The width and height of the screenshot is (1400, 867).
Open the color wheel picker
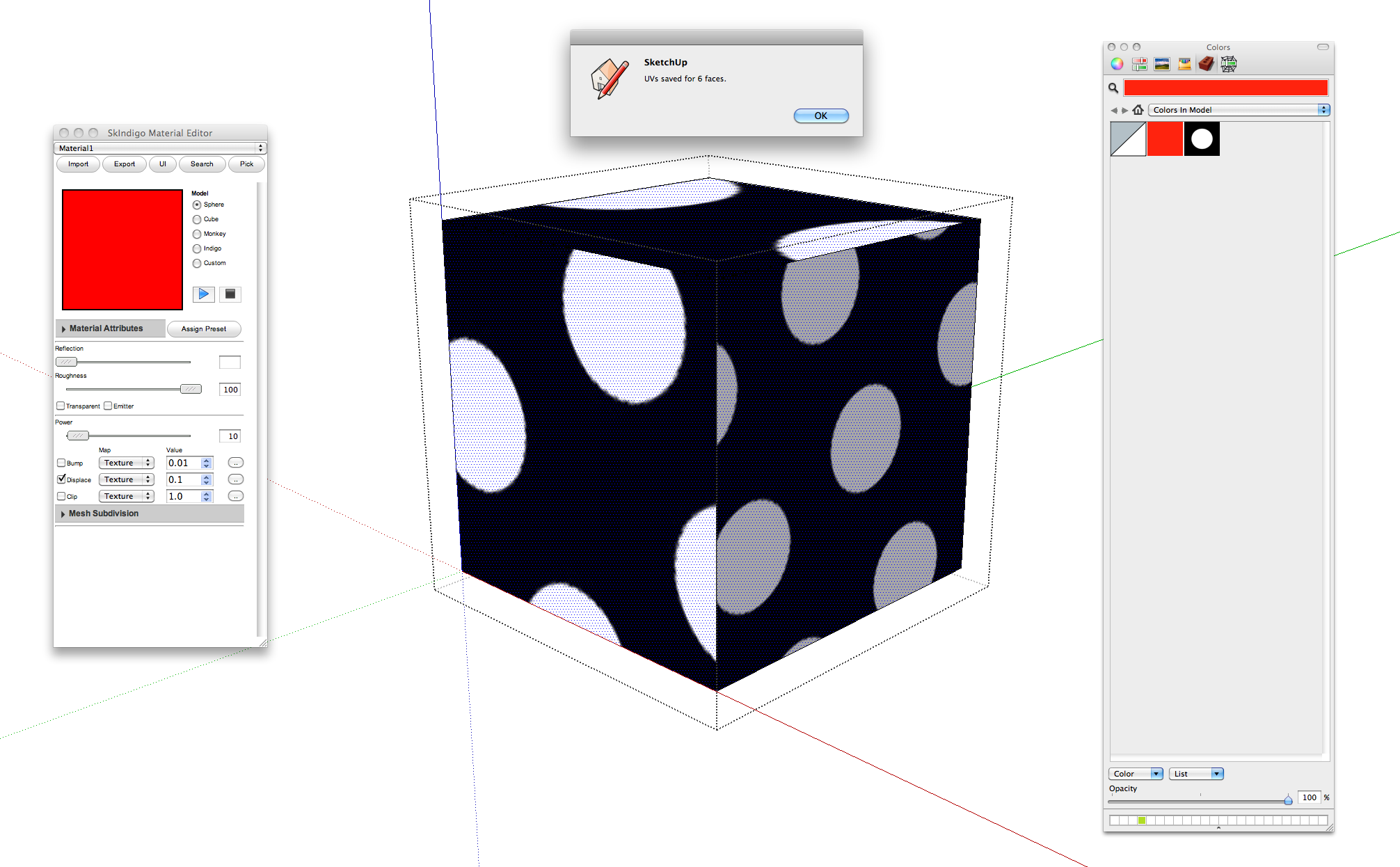click(x=1117, y=64)
